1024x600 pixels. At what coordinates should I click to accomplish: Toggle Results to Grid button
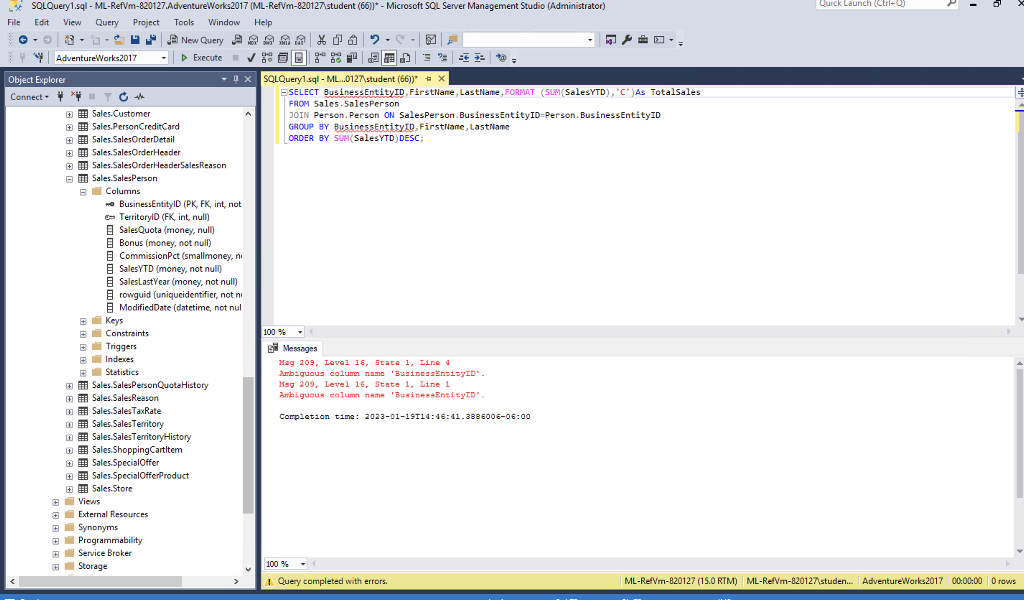(x=389, y=57)
